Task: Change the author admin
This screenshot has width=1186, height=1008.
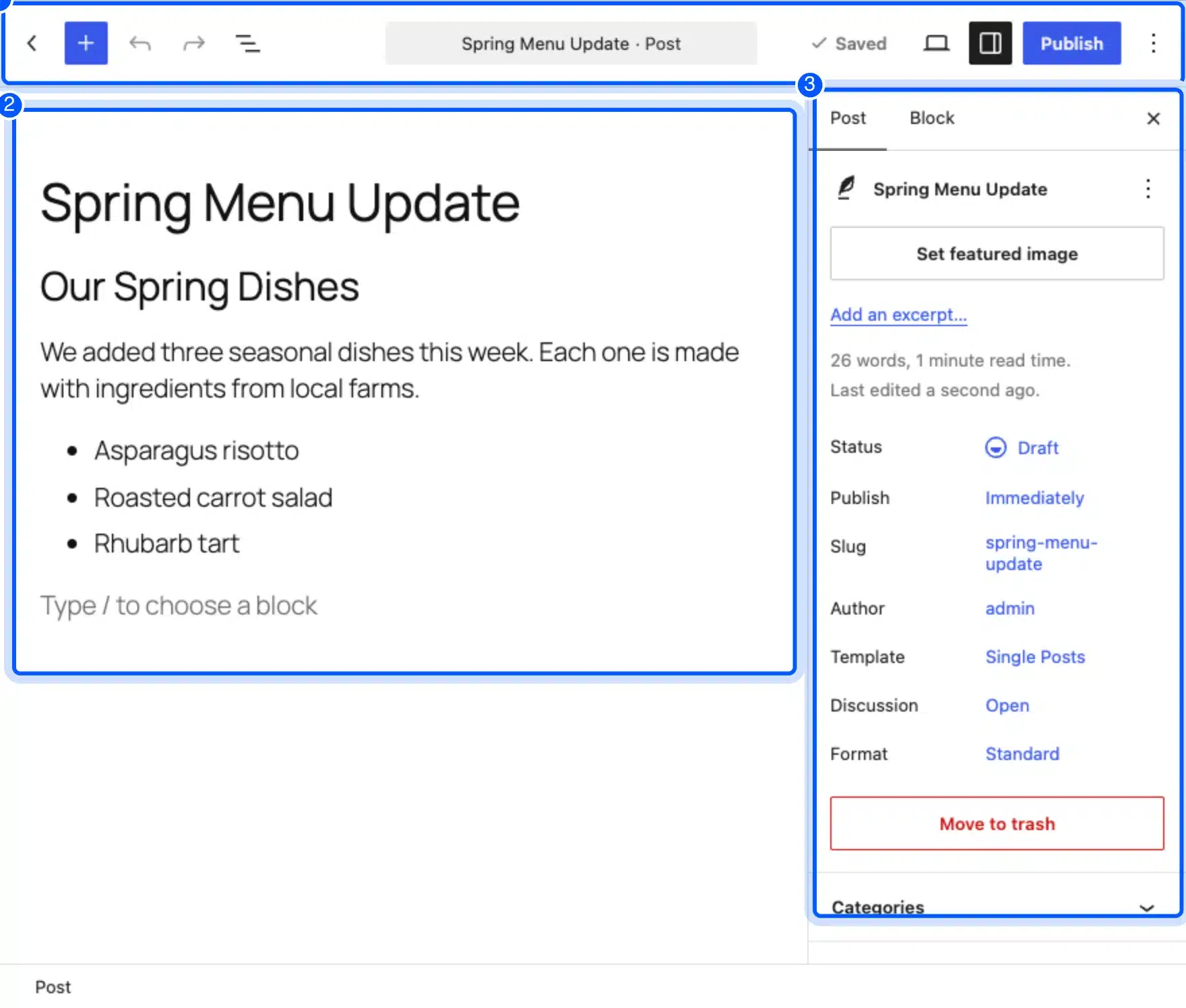Action: [x=1009, y=608]
